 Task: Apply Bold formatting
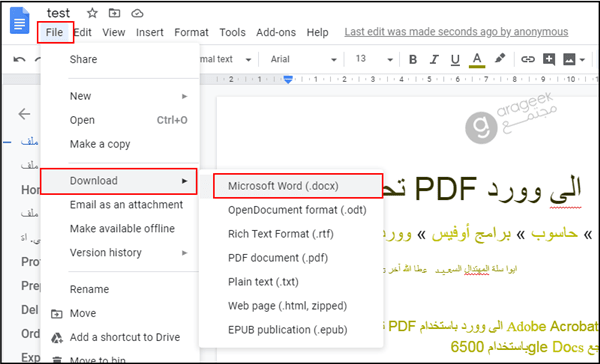[412, 59]
